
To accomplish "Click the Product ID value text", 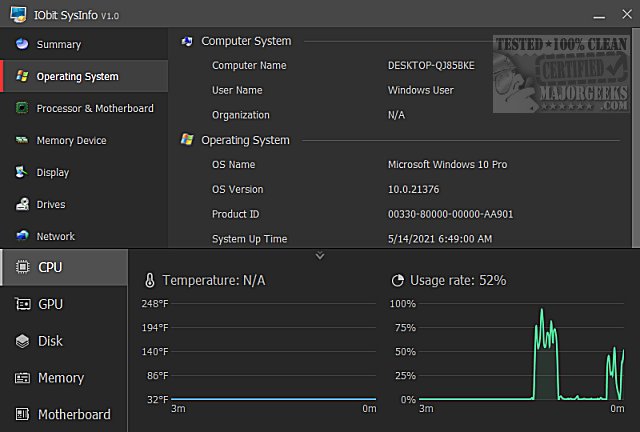I will pos(435,214).
